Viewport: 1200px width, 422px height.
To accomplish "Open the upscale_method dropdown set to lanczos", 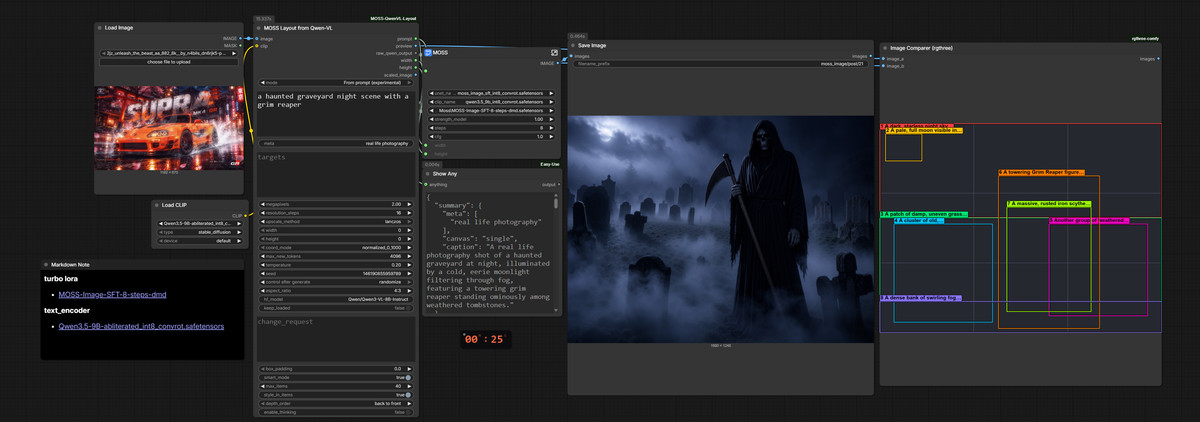I will [335, 221].
